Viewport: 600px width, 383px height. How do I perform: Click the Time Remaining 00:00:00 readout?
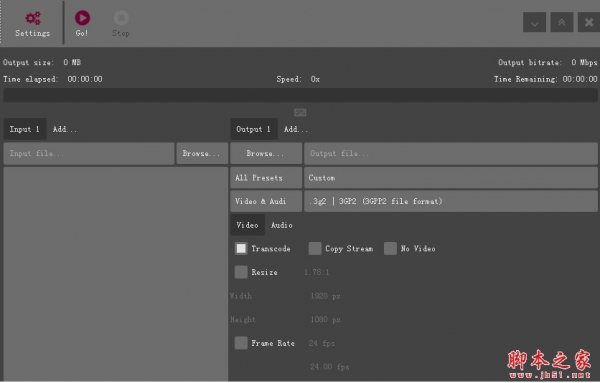(x=545, y=79)
